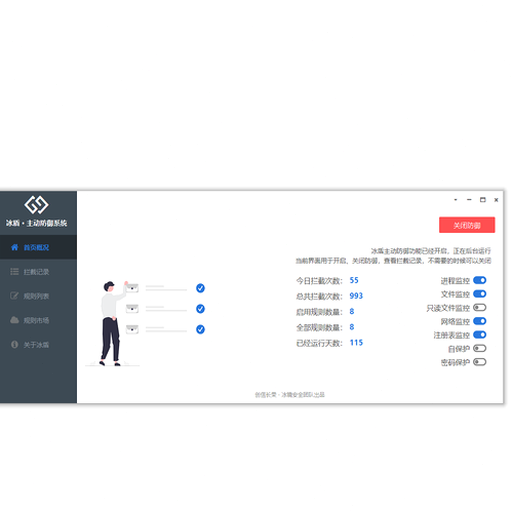Turn on the 自保护 switch
This screenshot has width=512, height=512.
(x=480, y=348)
